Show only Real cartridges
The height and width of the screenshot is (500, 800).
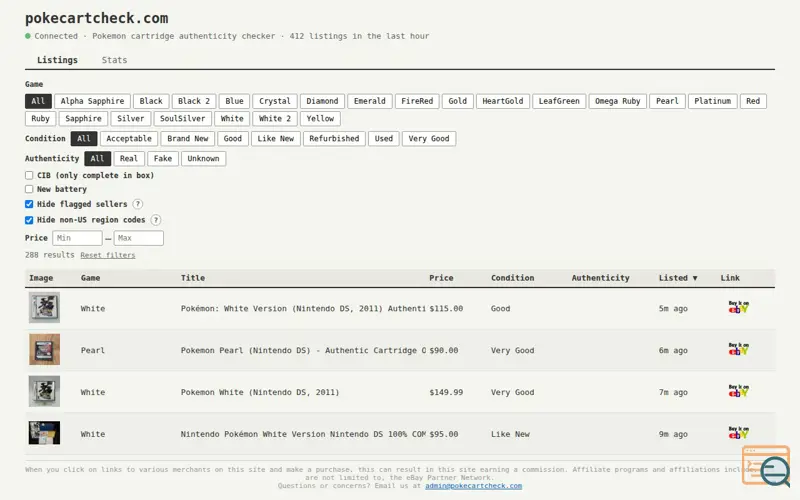point(129,159)
